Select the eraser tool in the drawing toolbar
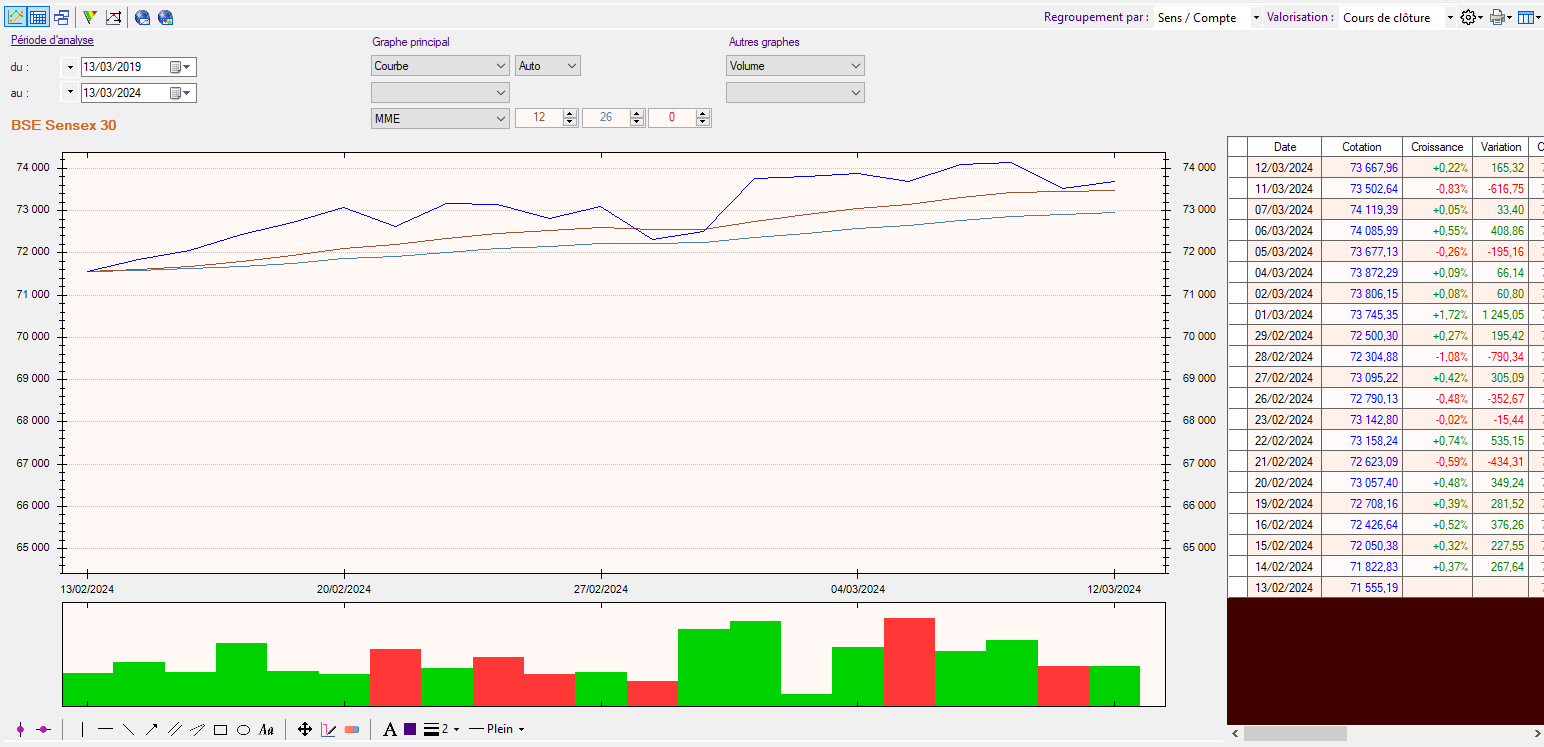 pyautogui.click(x=351, y=730)
